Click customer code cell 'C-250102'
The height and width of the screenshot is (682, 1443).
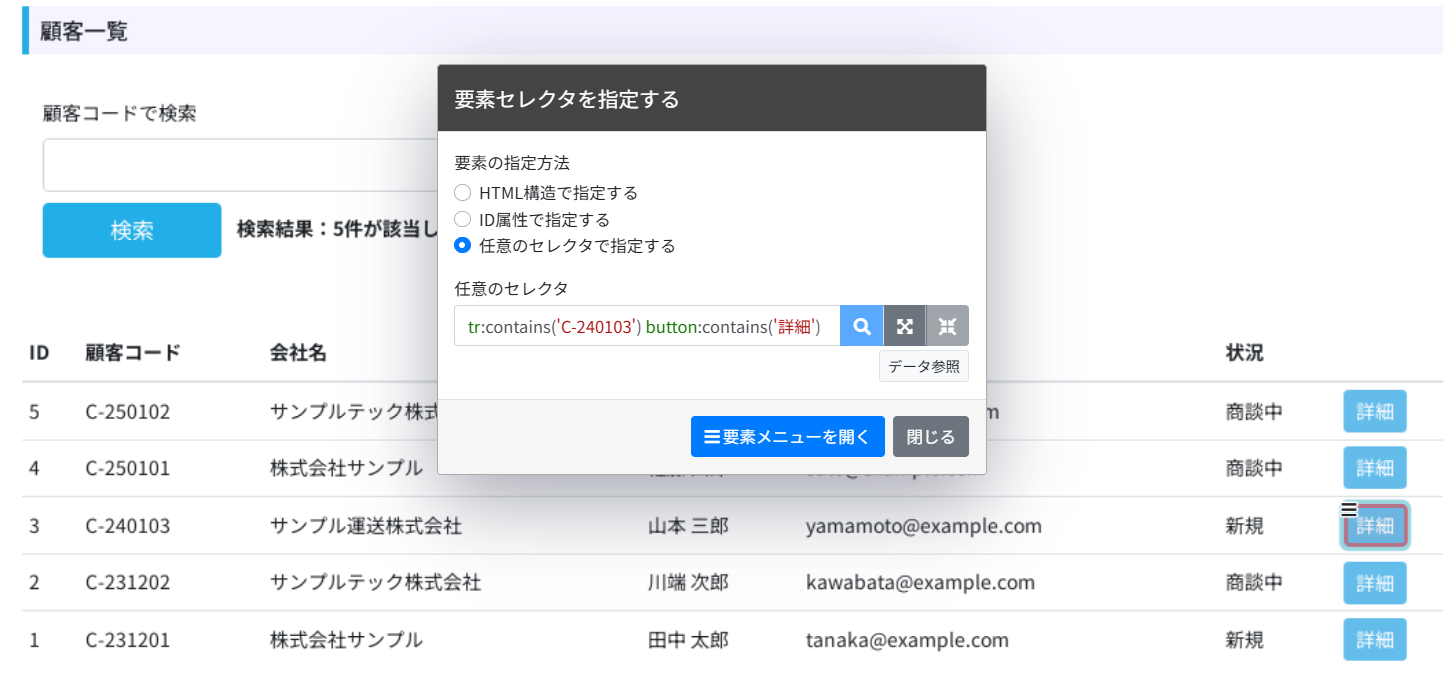pos(128,411)
